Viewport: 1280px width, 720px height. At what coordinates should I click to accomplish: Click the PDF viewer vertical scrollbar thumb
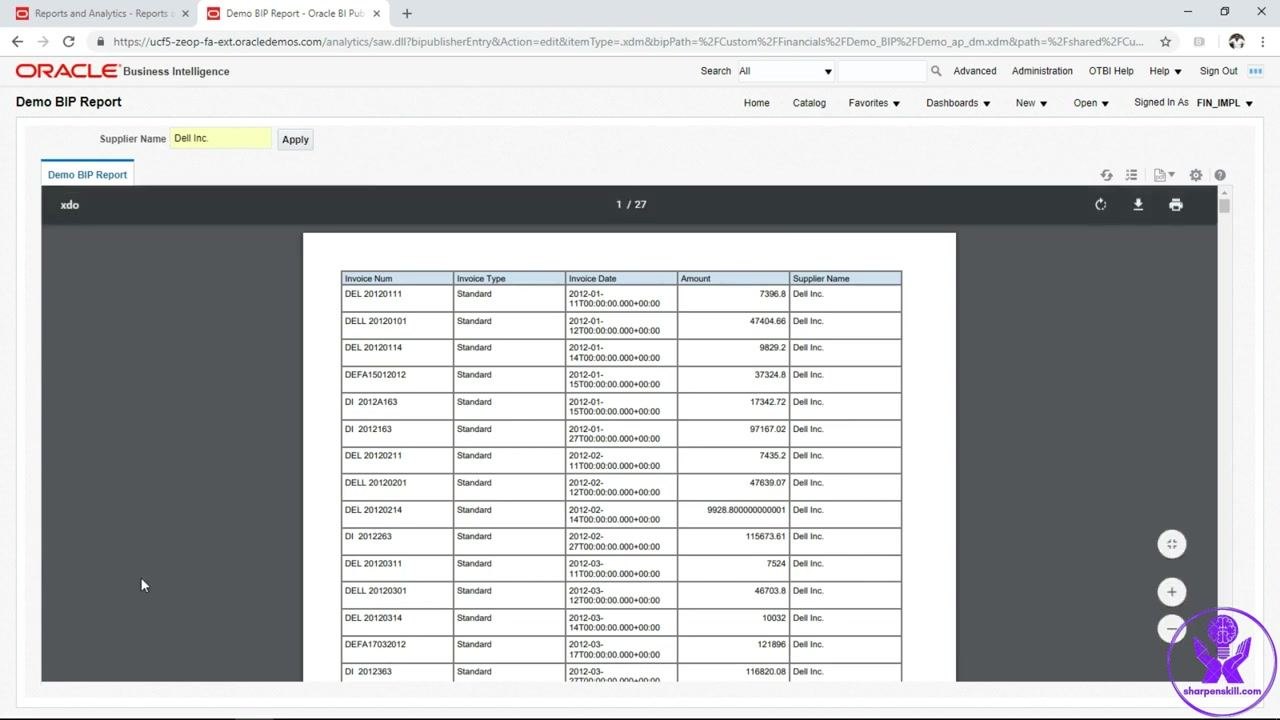tap(1224, 205)
